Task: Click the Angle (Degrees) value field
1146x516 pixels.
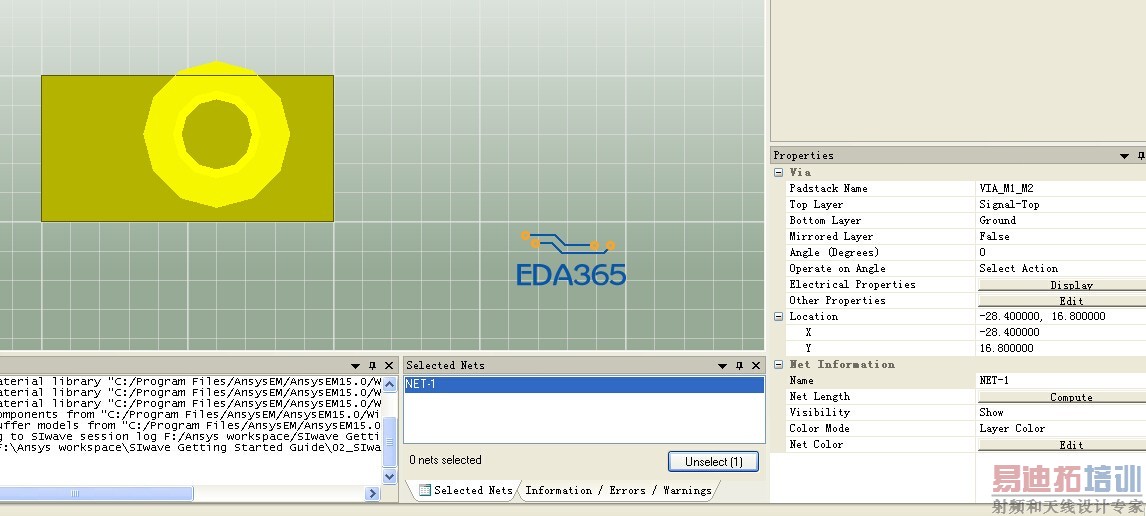Action: tap(1061, 253)
